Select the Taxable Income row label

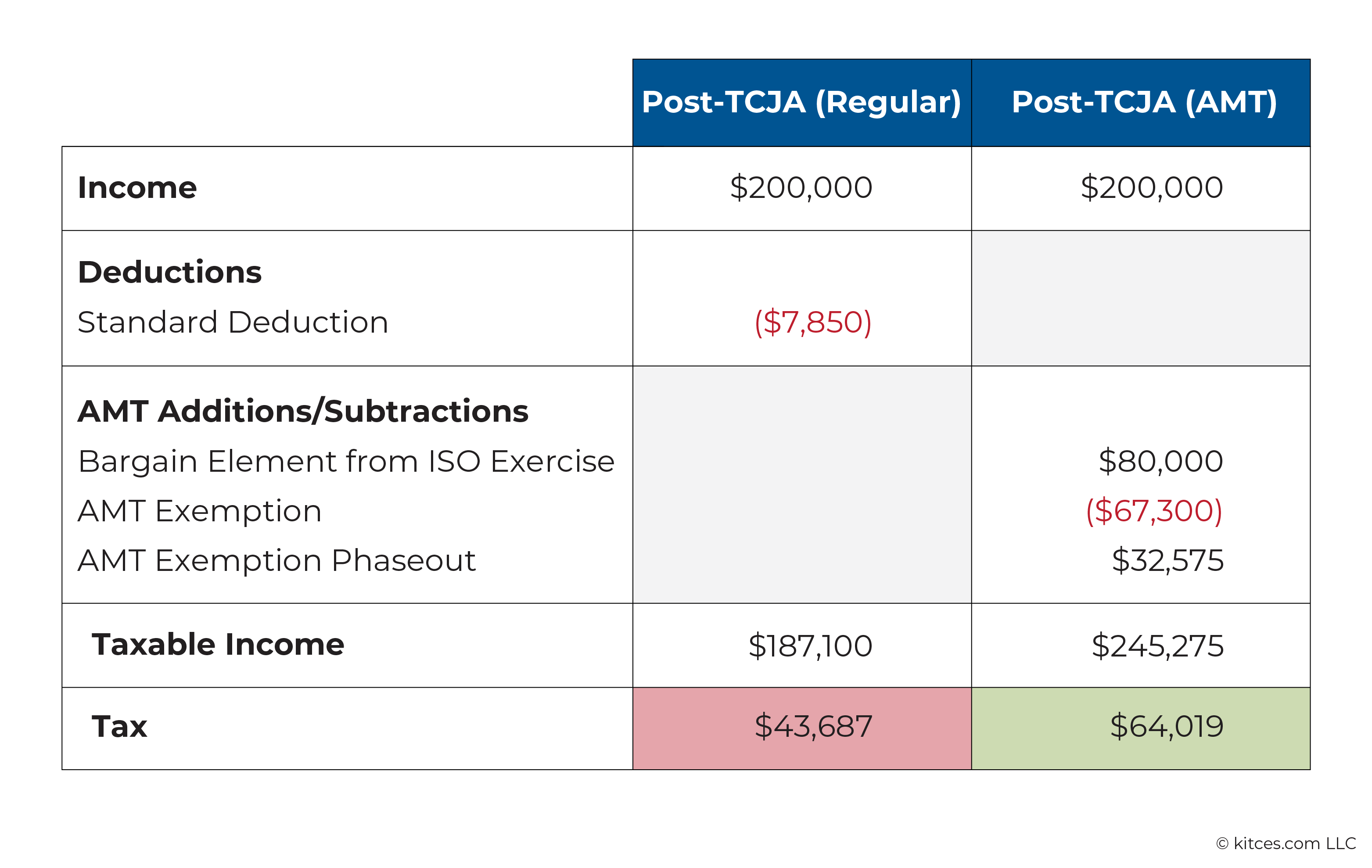(218, 644)
